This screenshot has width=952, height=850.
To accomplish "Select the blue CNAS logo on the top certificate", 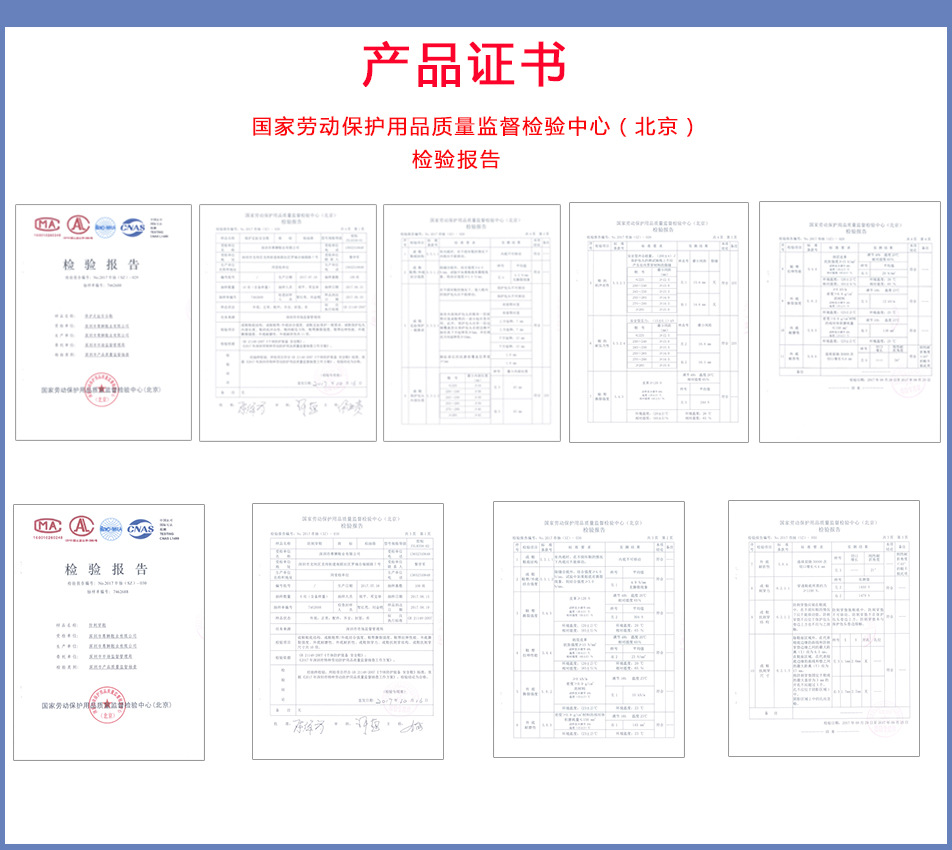I will point(131,228).
